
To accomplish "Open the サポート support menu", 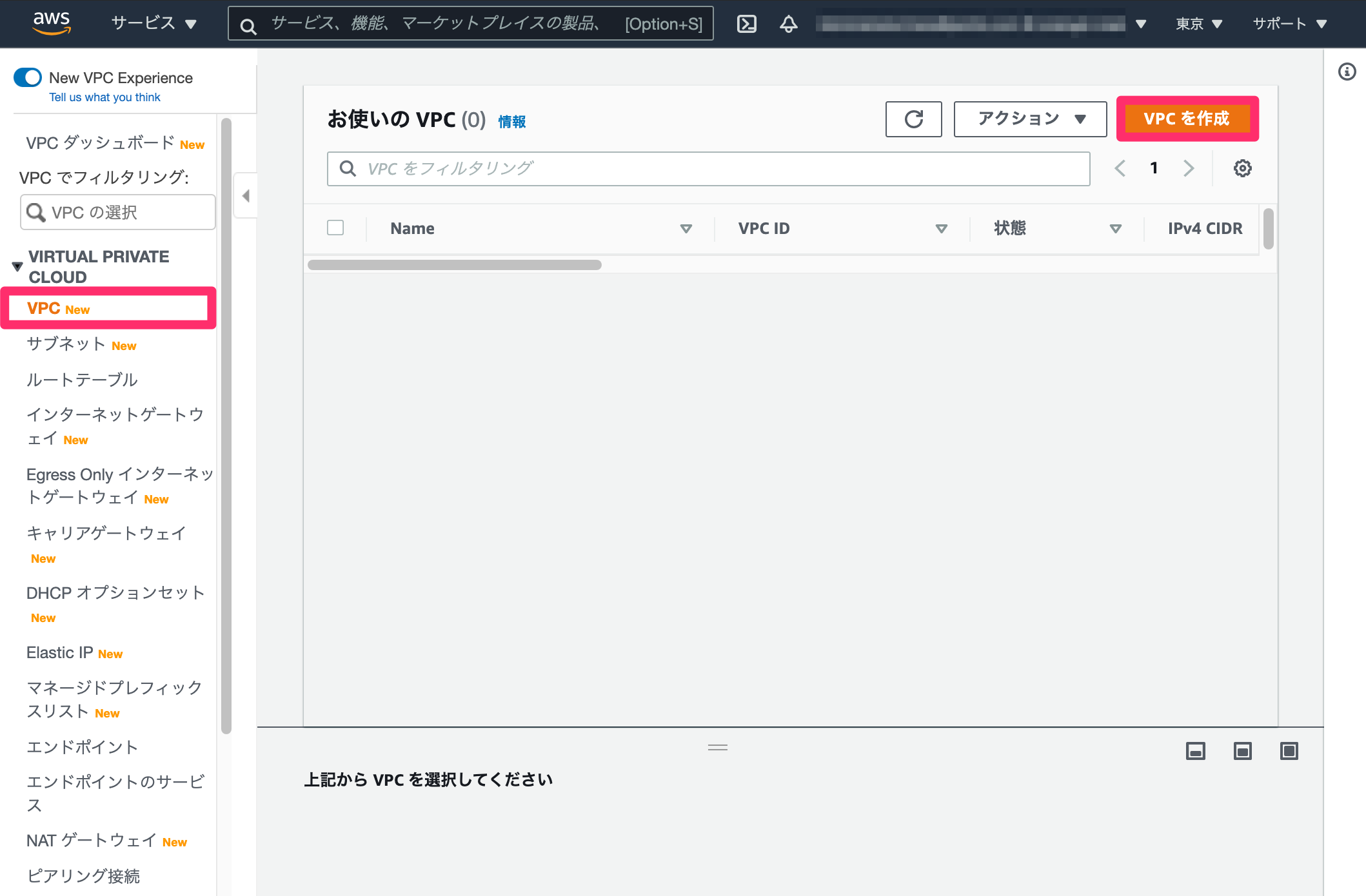I will tap(1289, 24).
